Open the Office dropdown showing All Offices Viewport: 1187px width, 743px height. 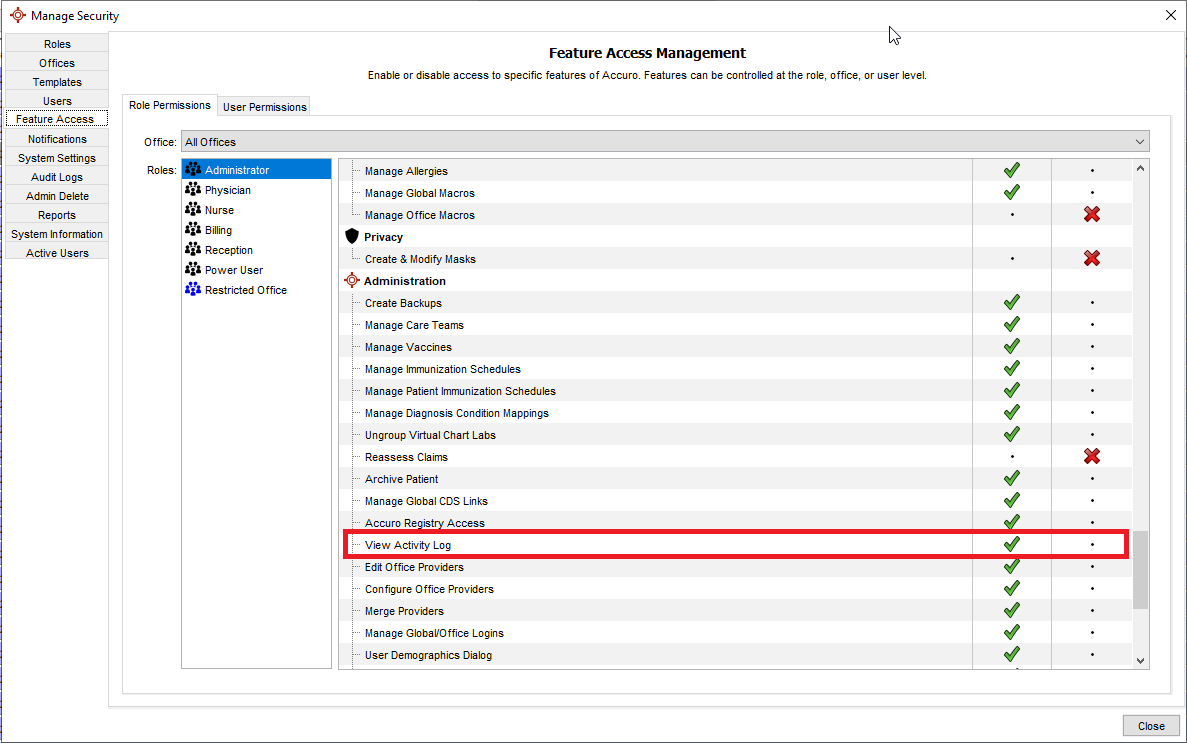click(664, 142)
